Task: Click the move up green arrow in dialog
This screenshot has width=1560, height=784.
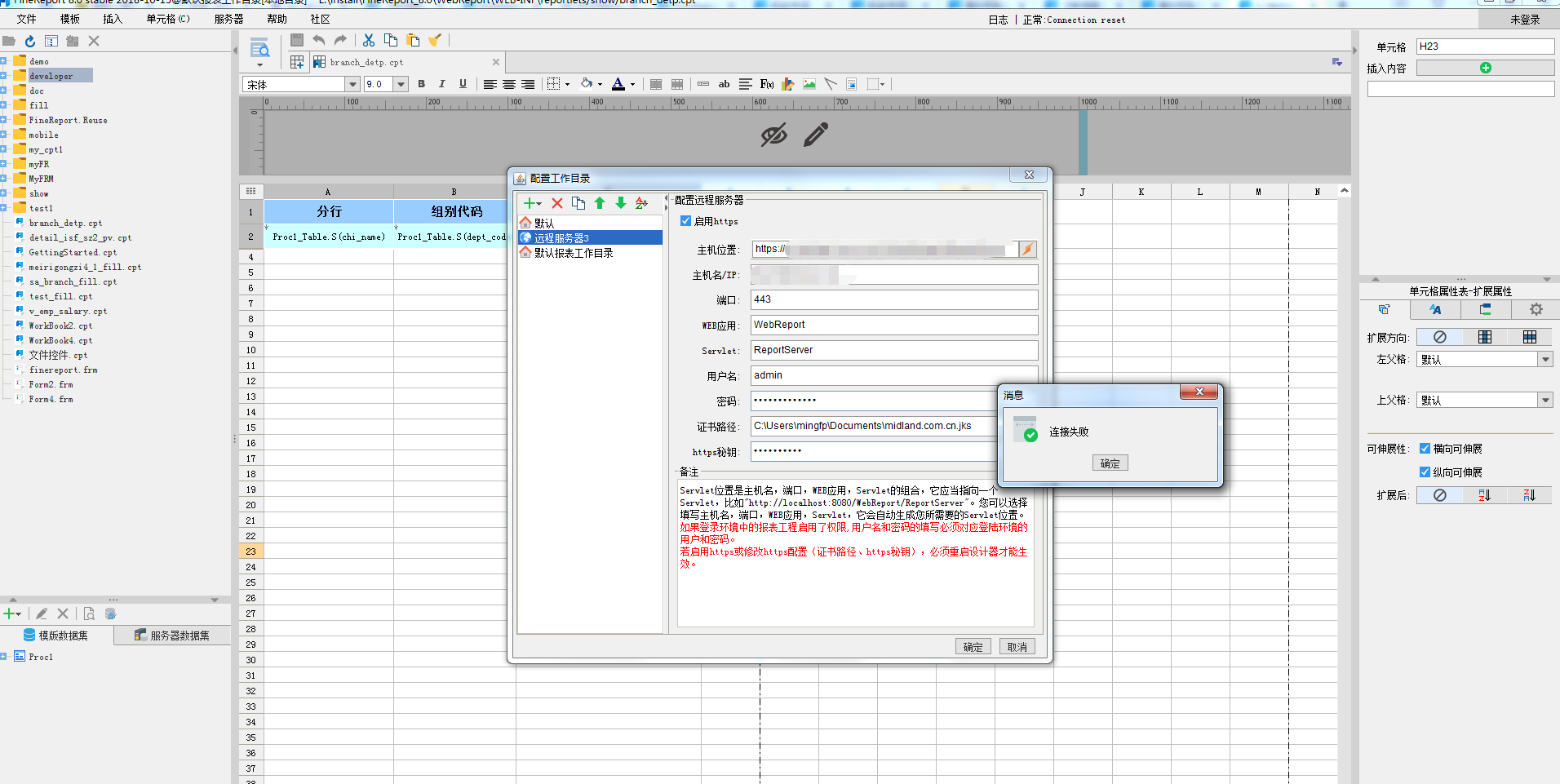Action: (600, 203)
